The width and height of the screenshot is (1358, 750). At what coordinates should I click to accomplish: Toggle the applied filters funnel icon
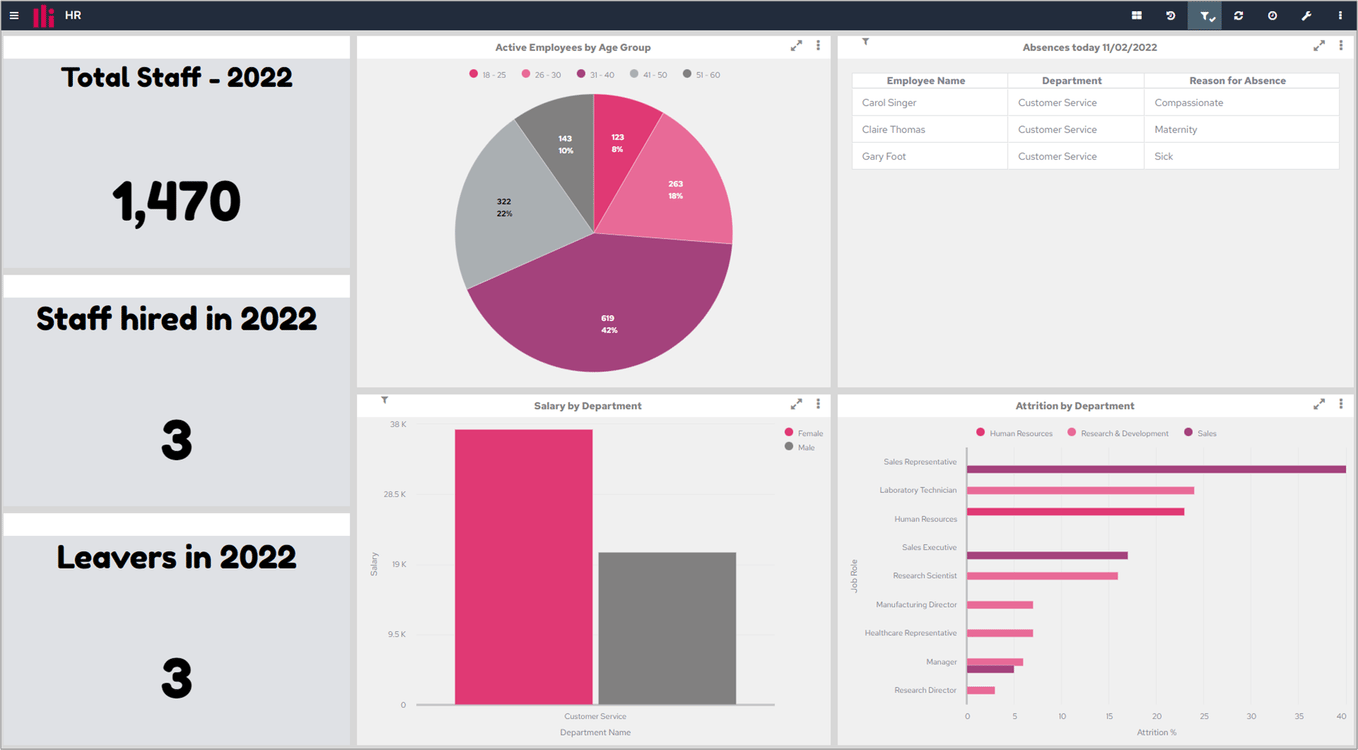tap(1205, 16)
